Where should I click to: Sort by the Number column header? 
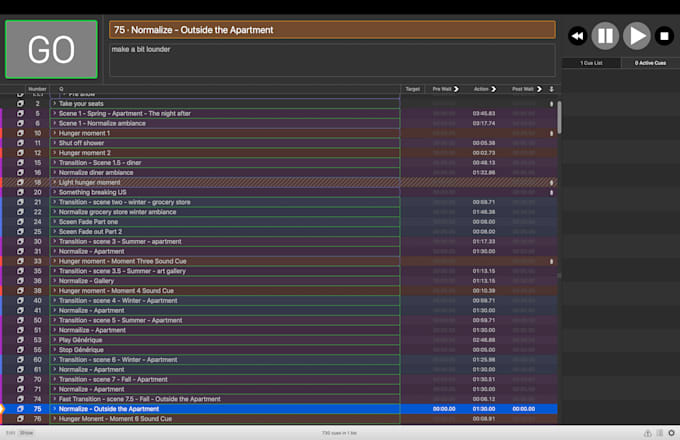coord(37,89)
